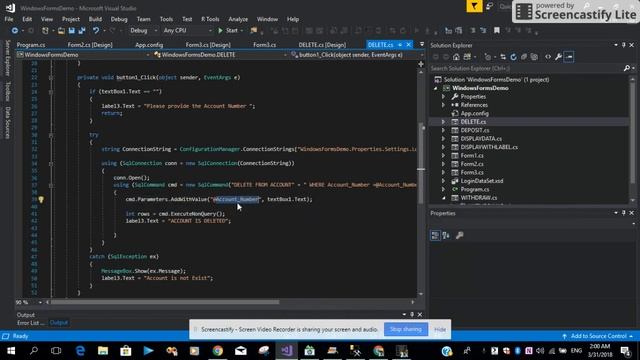640x360 pixels.
Task: Click the Stop sharing button
Action: coord(406,329)
